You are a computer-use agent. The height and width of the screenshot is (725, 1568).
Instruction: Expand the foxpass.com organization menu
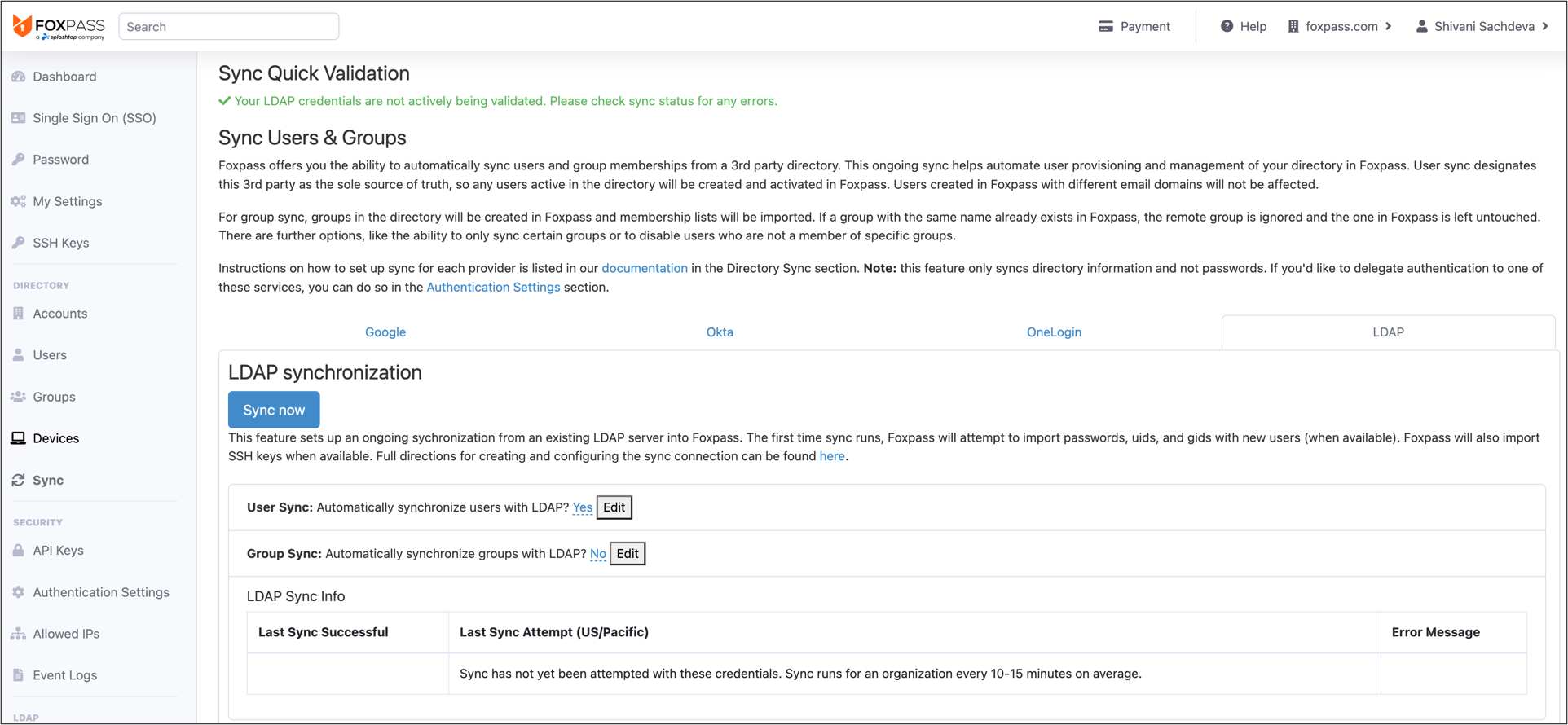1341,26
